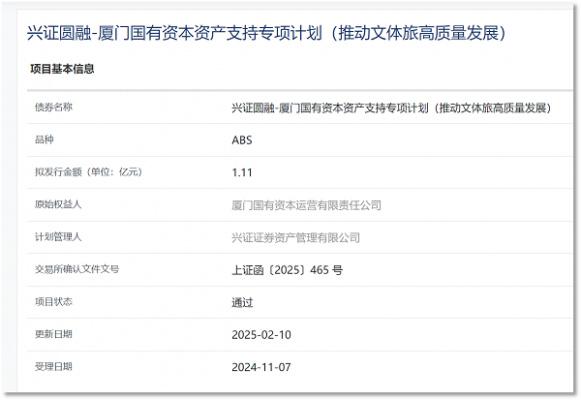Click the 原始权益人 label
Image resolution: width=581 pixels, height=400 pixels.
click(58, 204)
